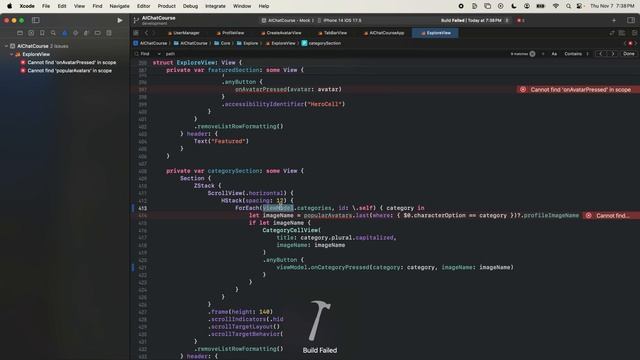Open the Report navigator icon

click(109, 33)
